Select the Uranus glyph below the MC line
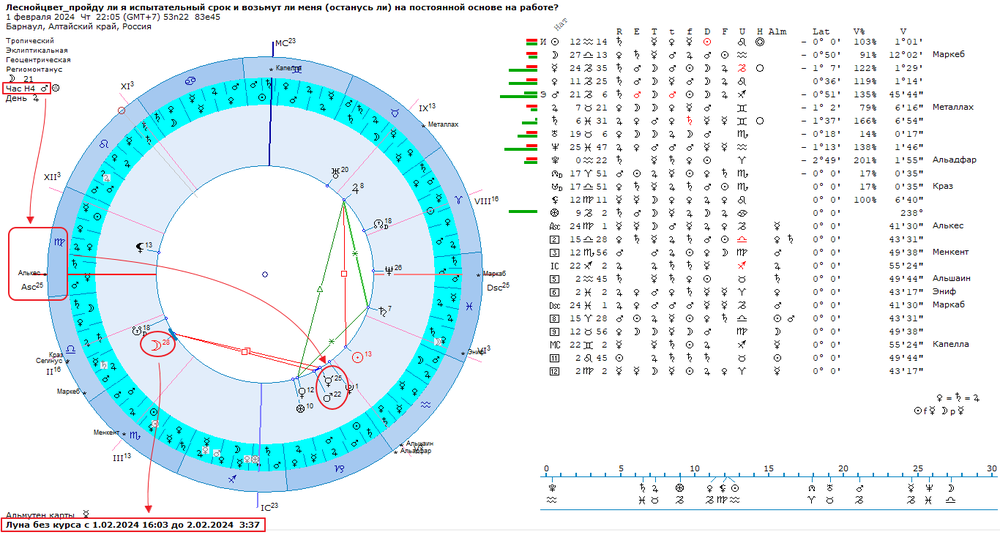 335,172
